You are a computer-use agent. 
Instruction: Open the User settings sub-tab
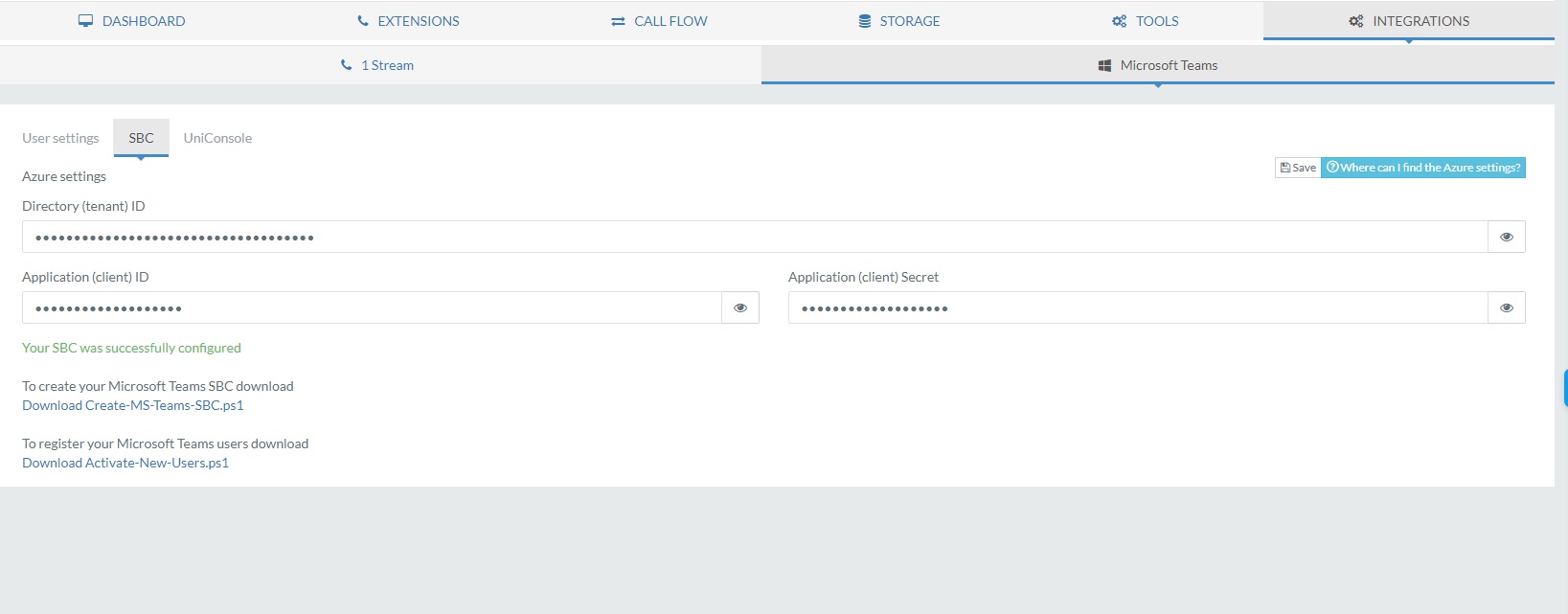click(x=60, y=138)
